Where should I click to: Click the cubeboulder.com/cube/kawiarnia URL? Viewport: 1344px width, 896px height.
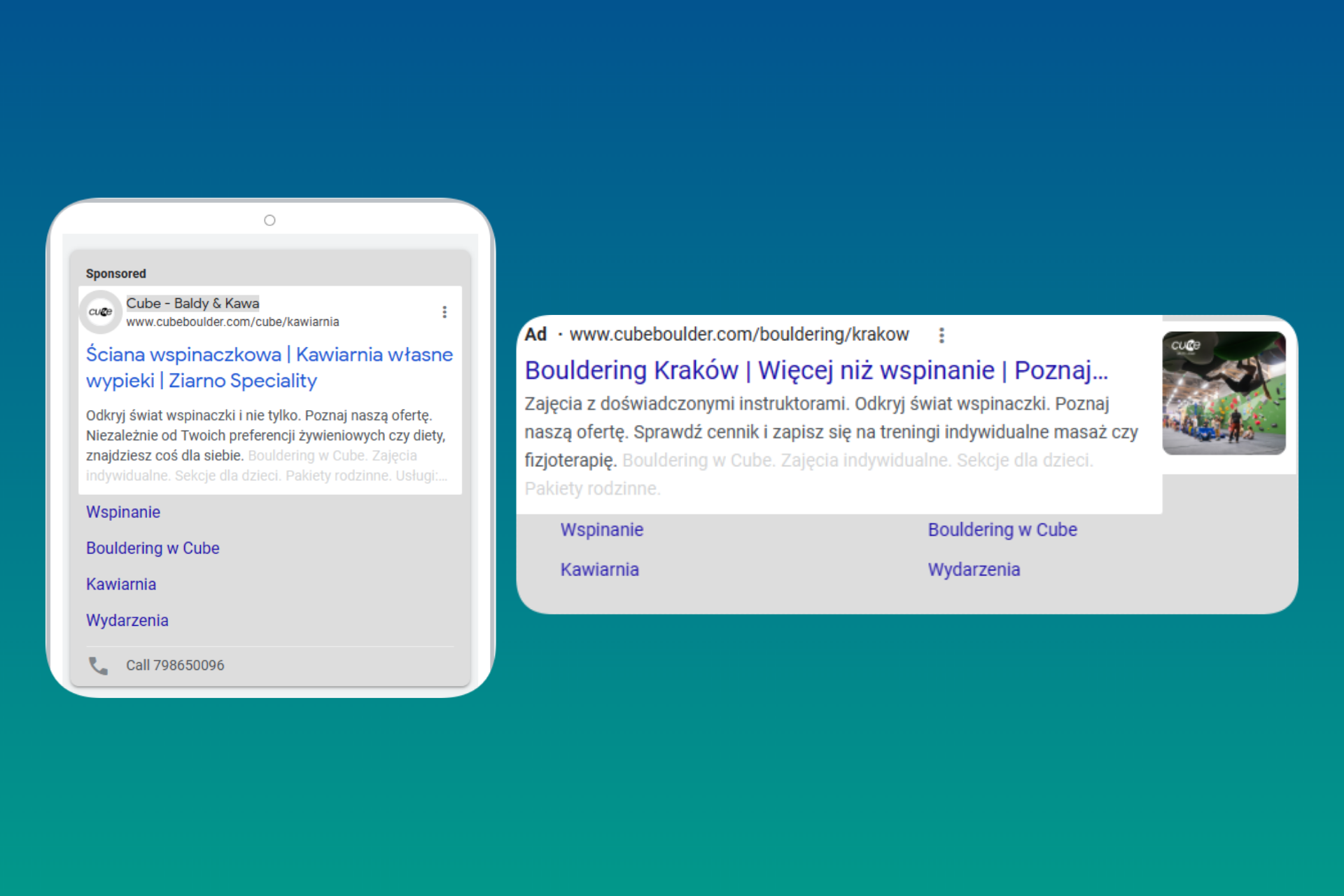(232, 322)
